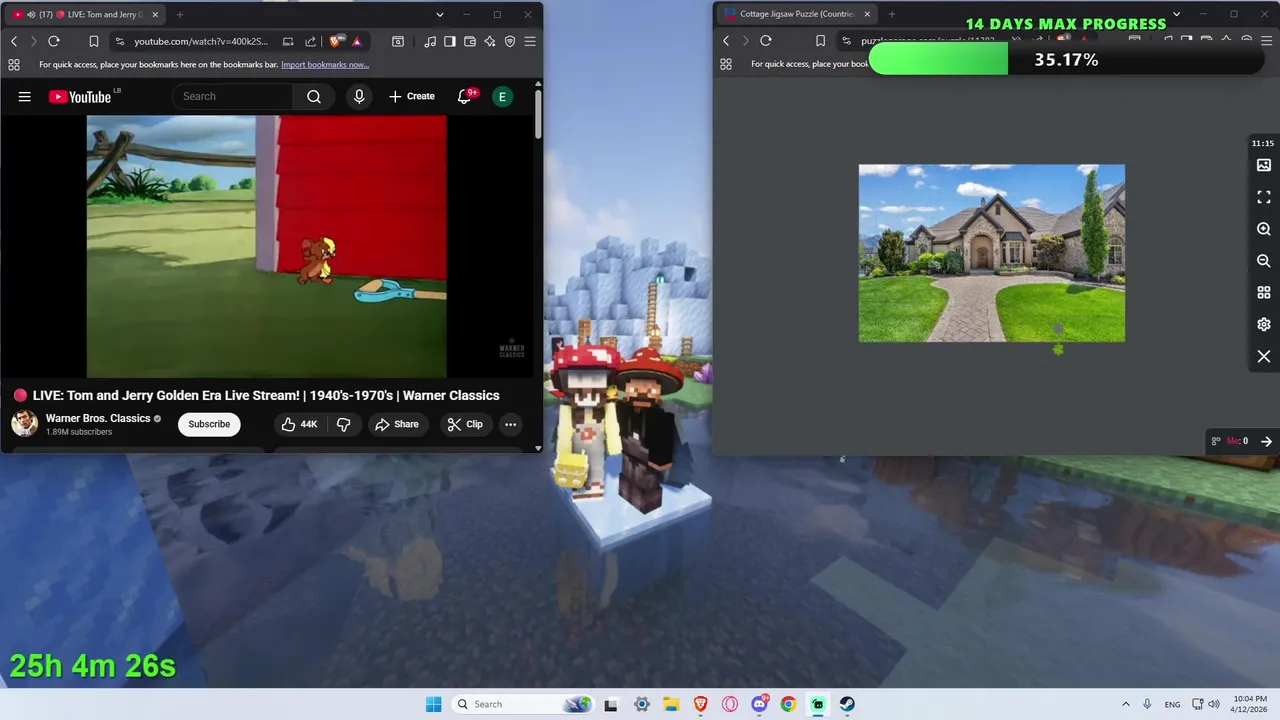Close the Tom and Jerry tab
The height and width of the screenshot is (720, 1280).
tap(153, 15)
